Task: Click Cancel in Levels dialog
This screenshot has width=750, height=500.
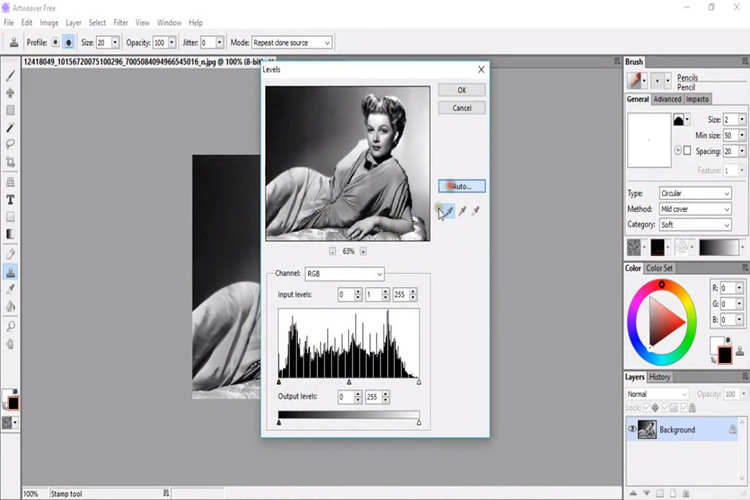Action: click(462, 108)
